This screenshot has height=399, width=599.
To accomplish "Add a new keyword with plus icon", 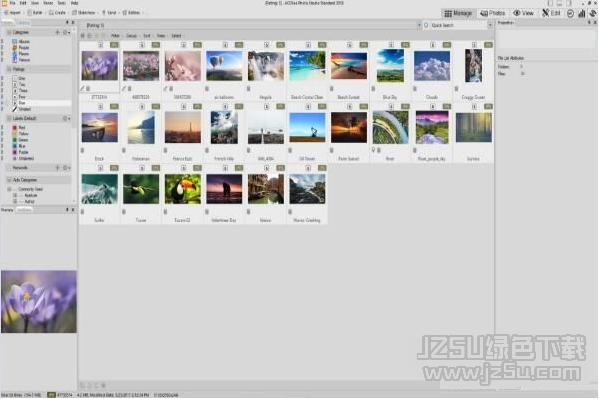I will (57, 168).
